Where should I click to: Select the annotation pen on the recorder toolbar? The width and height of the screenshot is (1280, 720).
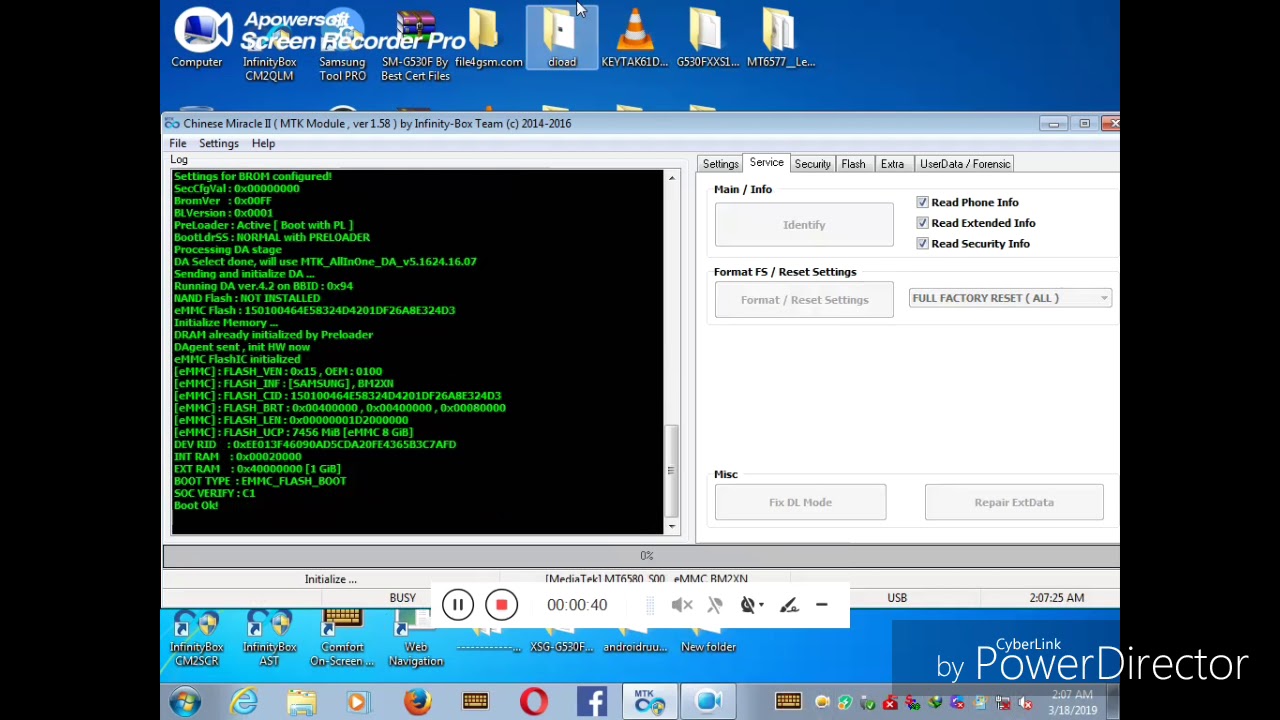[x=789, y=605]
